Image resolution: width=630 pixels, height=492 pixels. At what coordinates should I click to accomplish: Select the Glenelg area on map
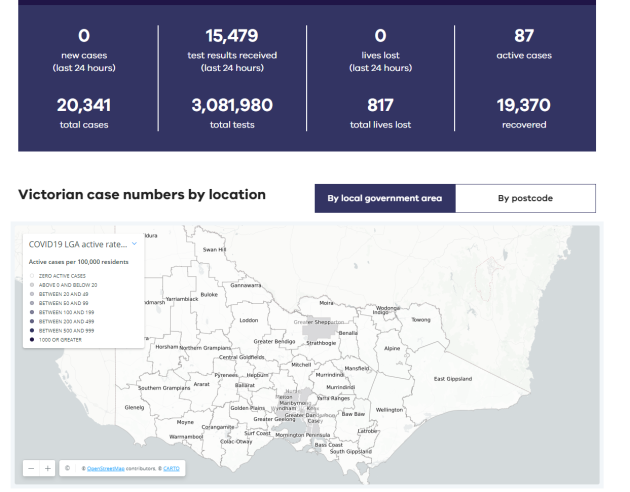133,407
